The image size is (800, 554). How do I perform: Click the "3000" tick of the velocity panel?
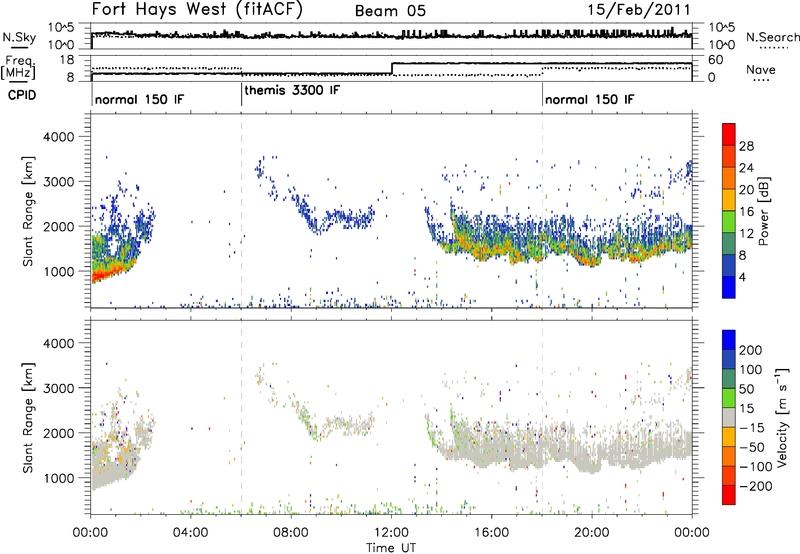tap(58, 388)
